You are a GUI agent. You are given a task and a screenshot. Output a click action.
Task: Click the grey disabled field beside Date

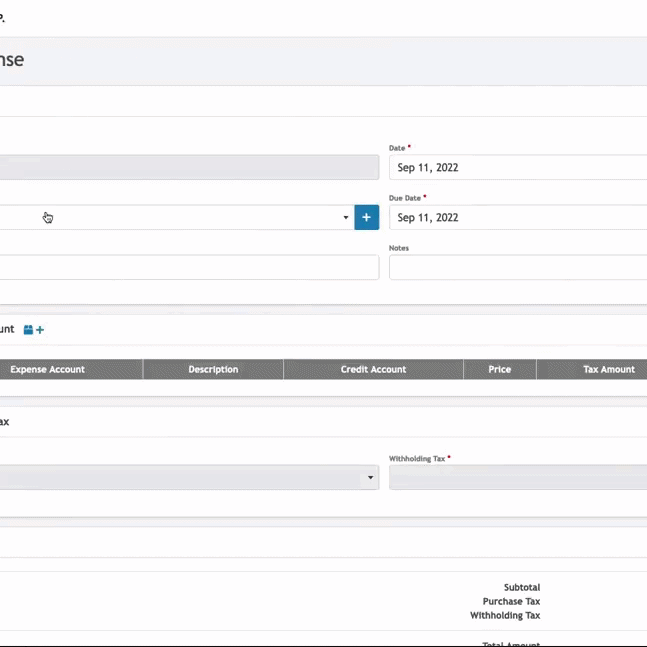click(188, 167)
